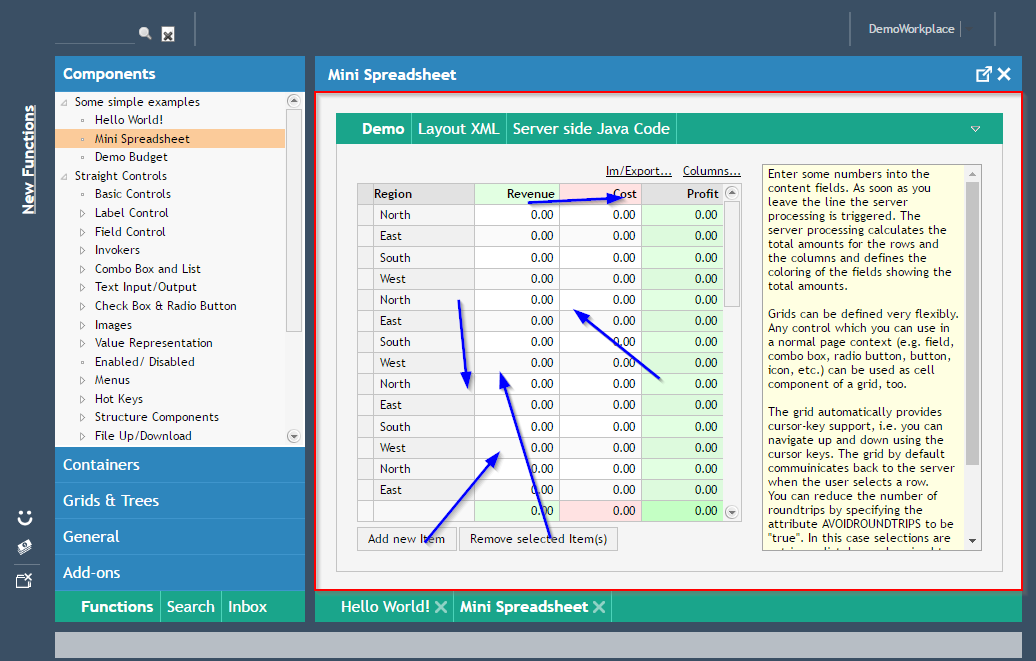1036x661 pixels.
Task: Open the Columns... link
Action: pos(711,171)
